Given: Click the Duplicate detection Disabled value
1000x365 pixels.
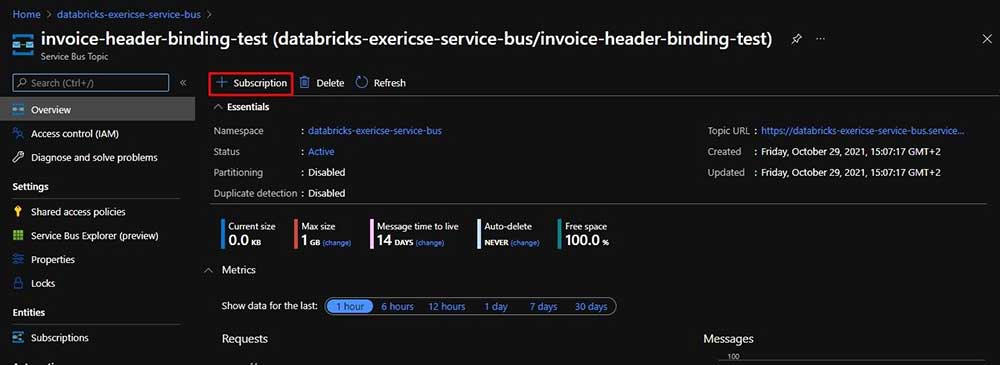Looking at the screenshot, I should pyautogui.click(x=327, y=193).
